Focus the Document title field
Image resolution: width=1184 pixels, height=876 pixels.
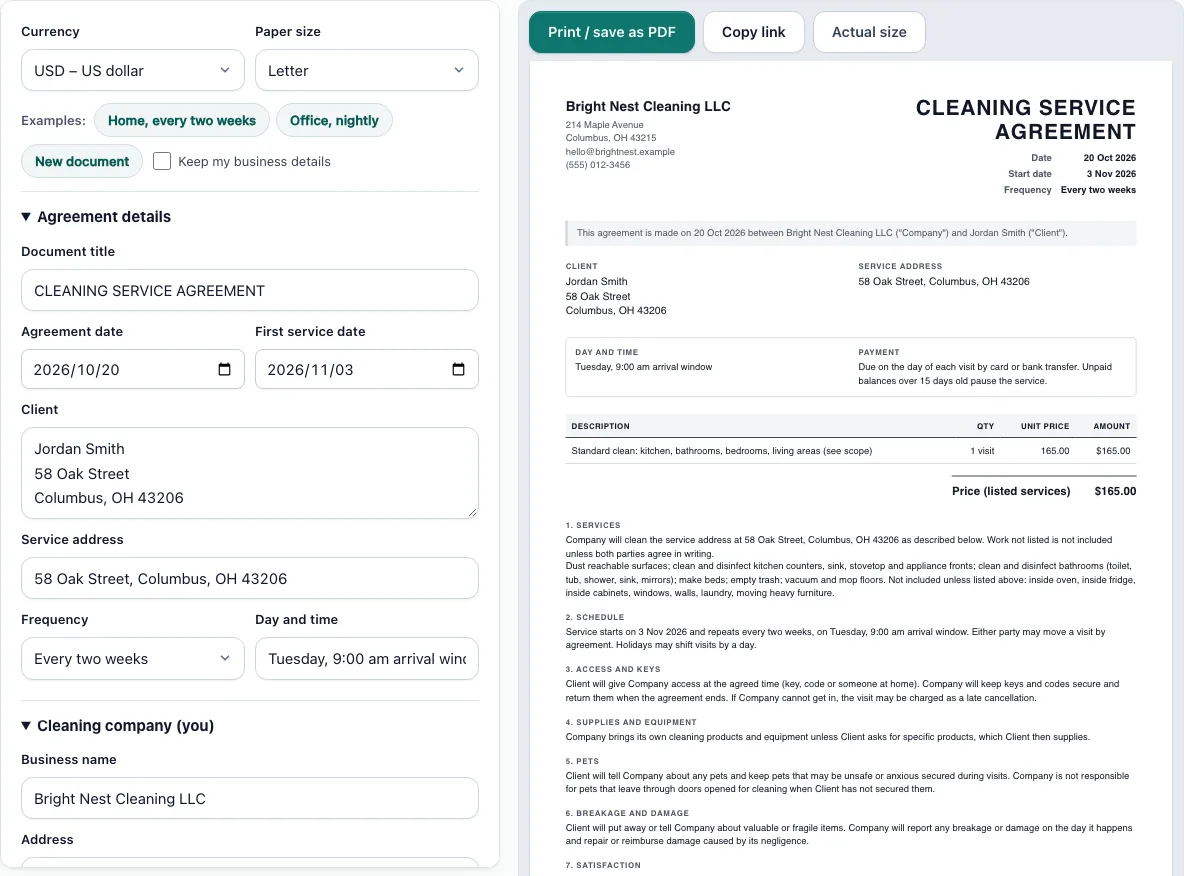click(250, 291)
